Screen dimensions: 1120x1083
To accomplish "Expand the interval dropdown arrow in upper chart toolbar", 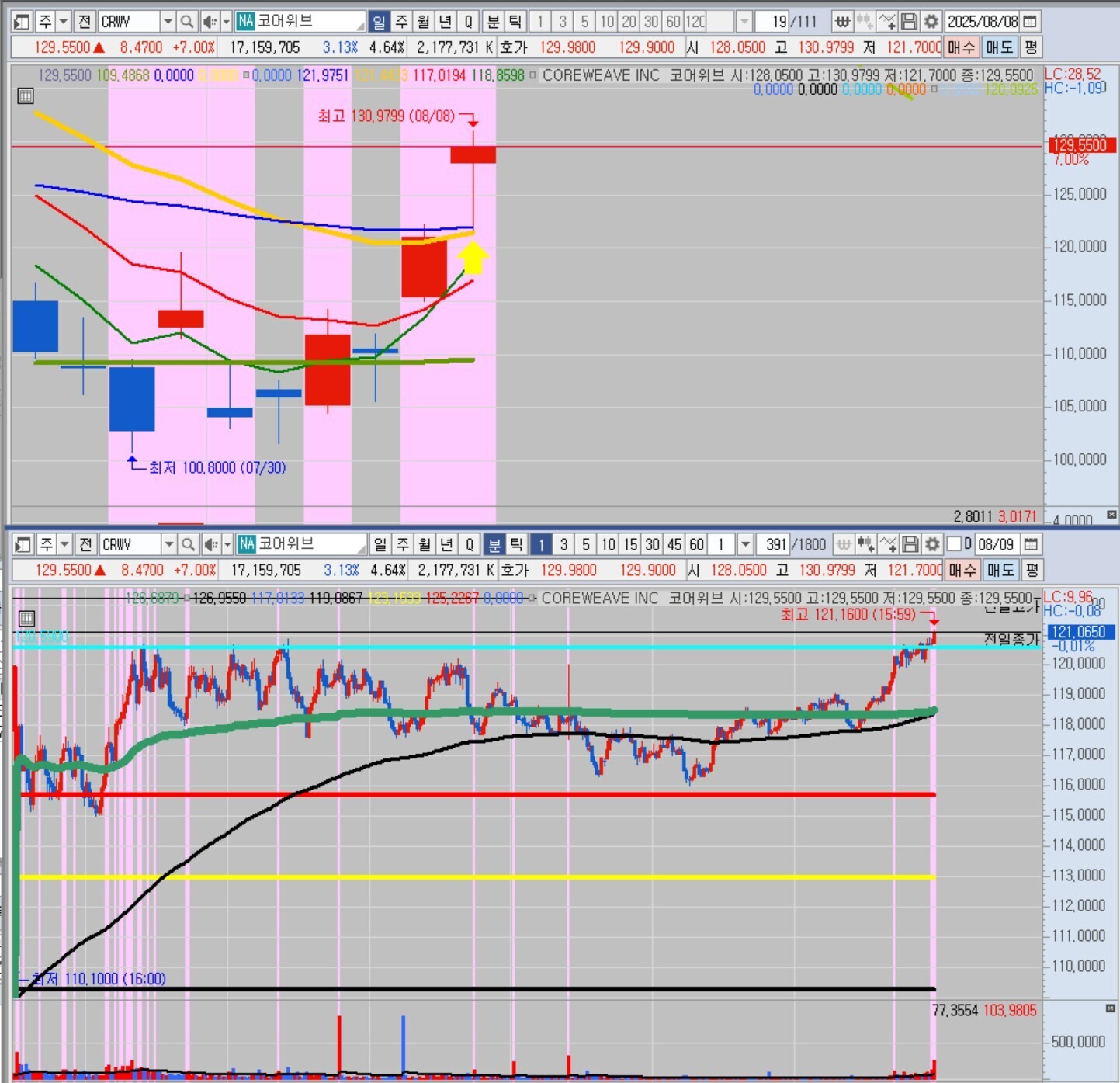I will coord(744,21).
